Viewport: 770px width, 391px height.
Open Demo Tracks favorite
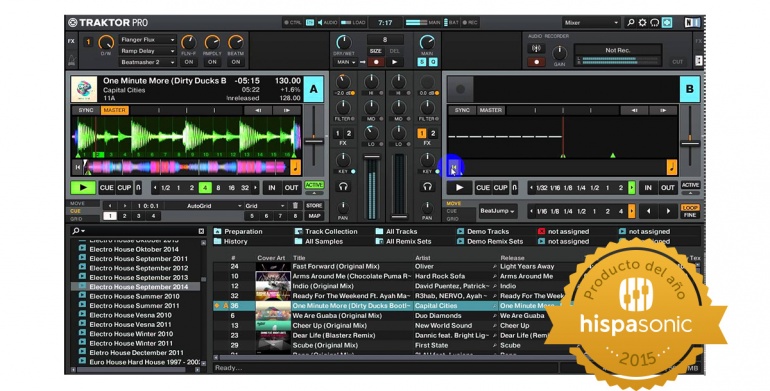point(483,231)
